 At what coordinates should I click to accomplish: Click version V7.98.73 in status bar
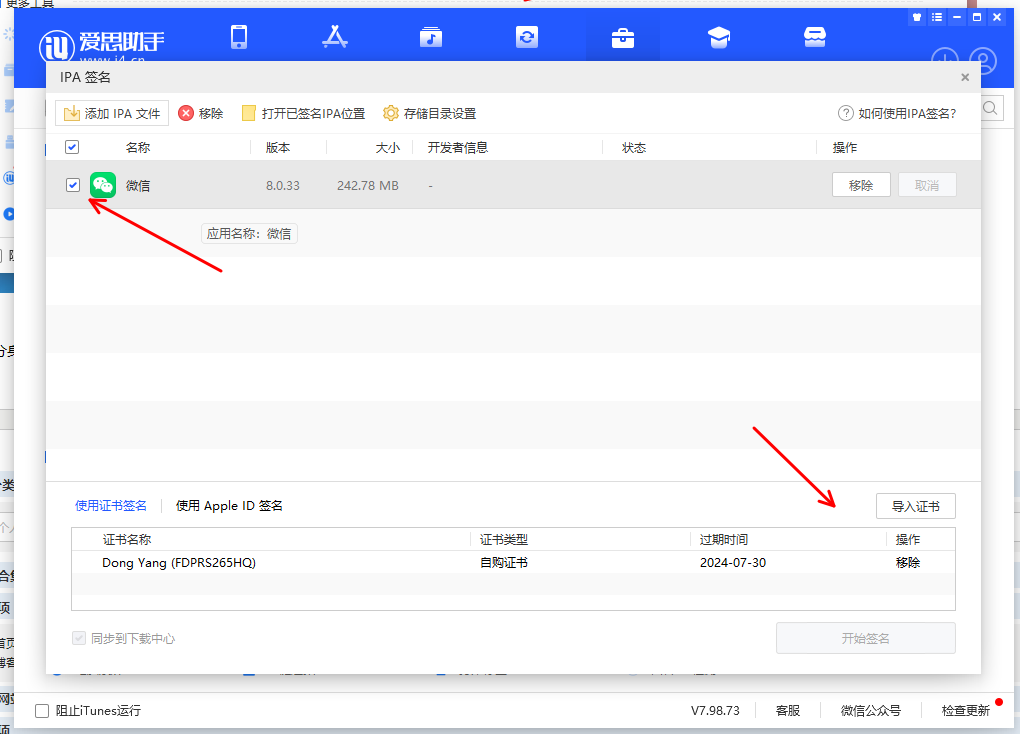(716, 711)
